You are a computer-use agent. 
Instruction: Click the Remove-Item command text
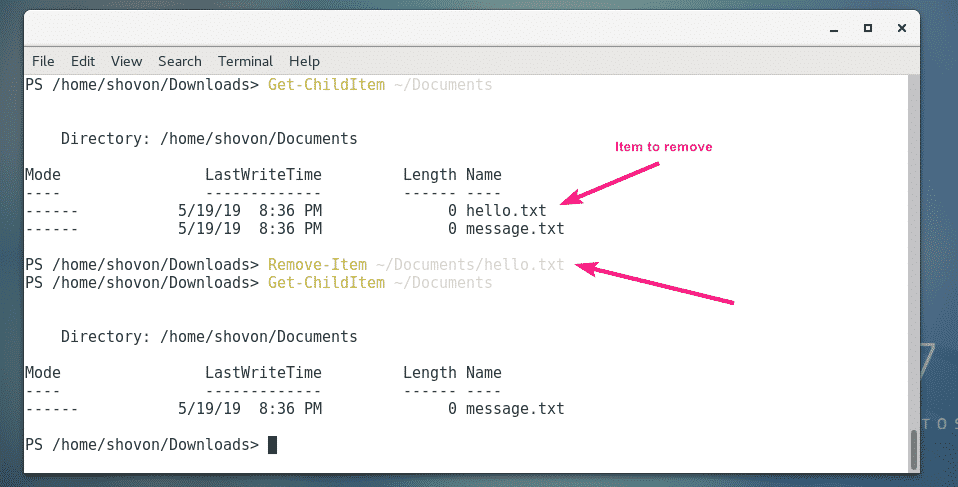tap(317, 265)
